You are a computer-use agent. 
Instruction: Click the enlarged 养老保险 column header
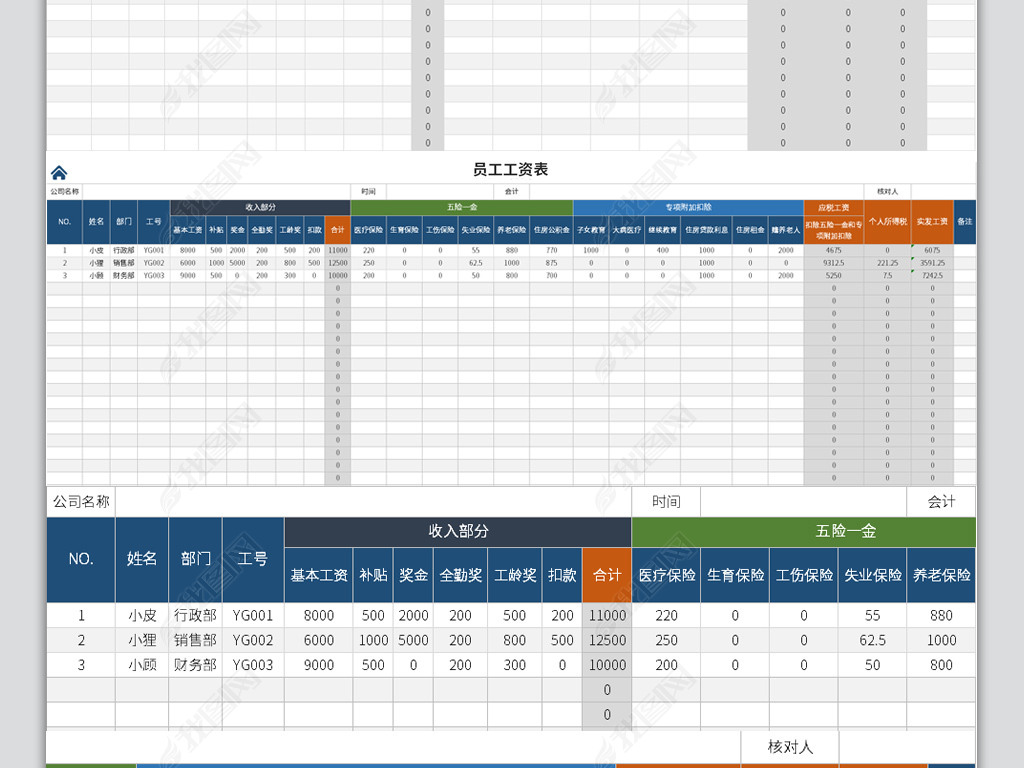[x=941, y=575]
